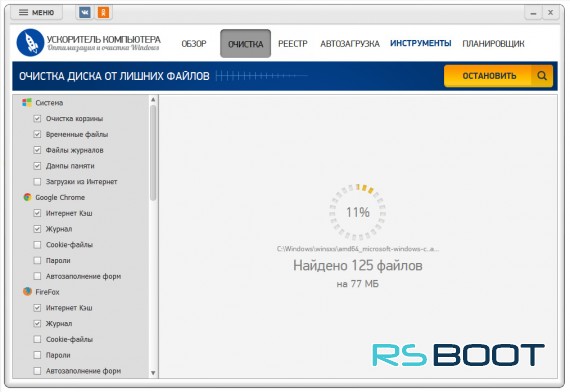
Task: Uncheck Файлы журналов checkbox
Action: click(x=37, y=150)
